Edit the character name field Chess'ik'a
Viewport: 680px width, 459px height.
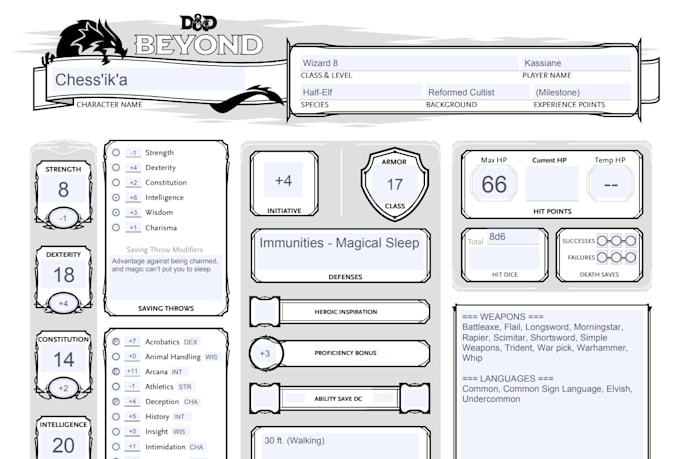coord(148,80)
